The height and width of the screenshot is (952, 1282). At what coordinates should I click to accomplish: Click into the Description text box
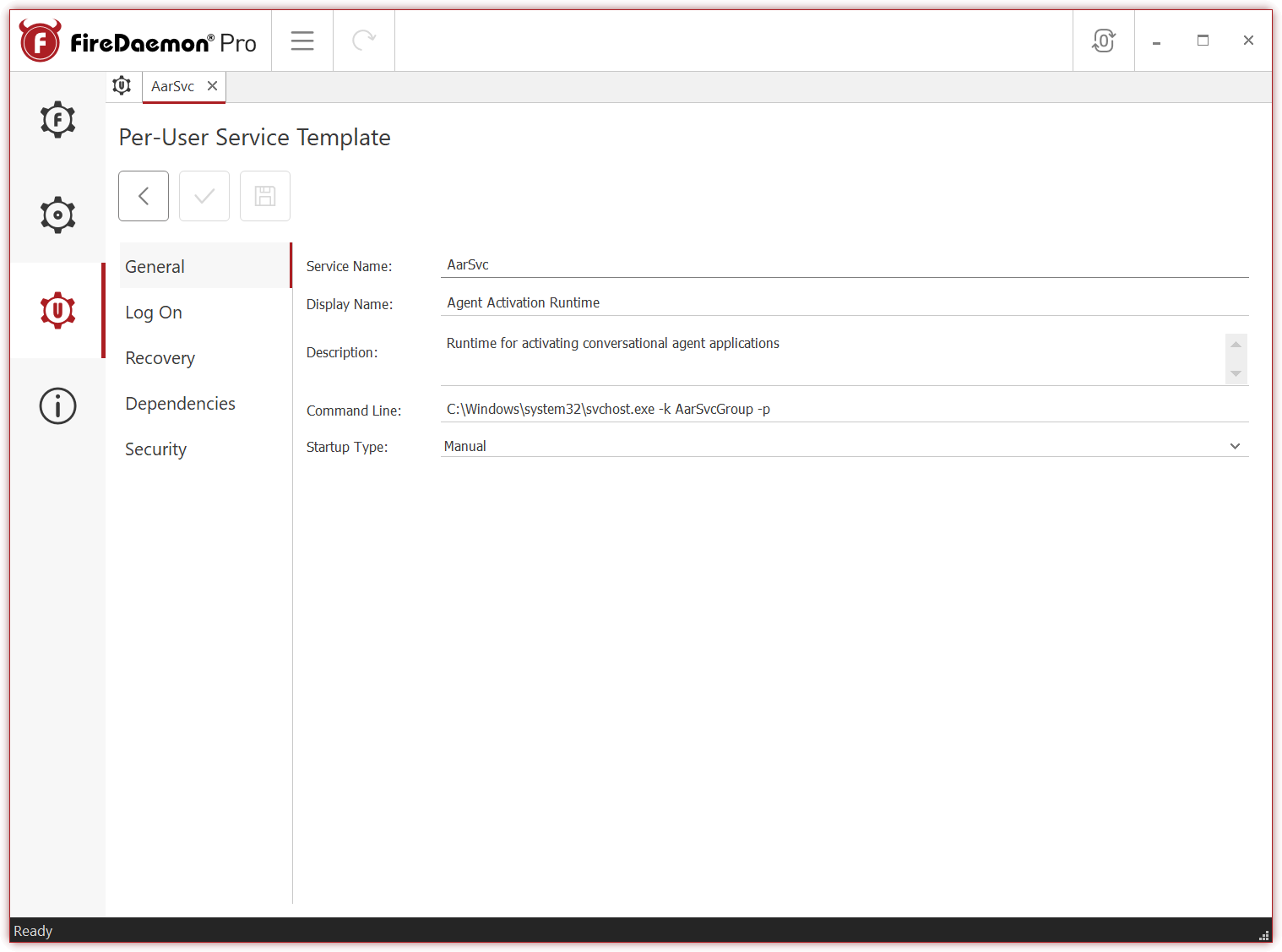(x=833, y=359)
